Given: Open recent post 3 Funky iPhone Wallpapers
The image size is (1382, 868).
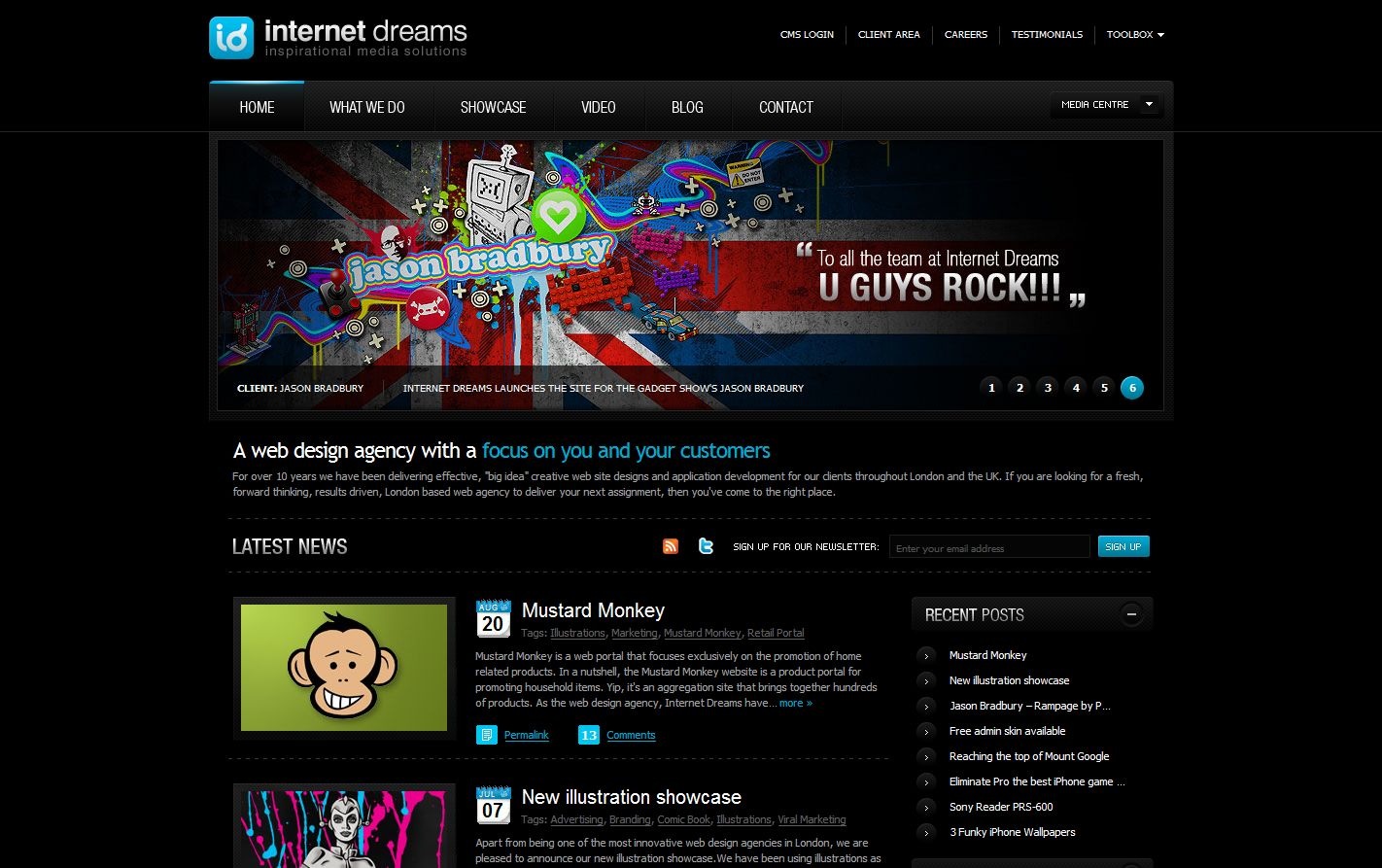Looking at the screenshot, I should [x=1012, y=832].
